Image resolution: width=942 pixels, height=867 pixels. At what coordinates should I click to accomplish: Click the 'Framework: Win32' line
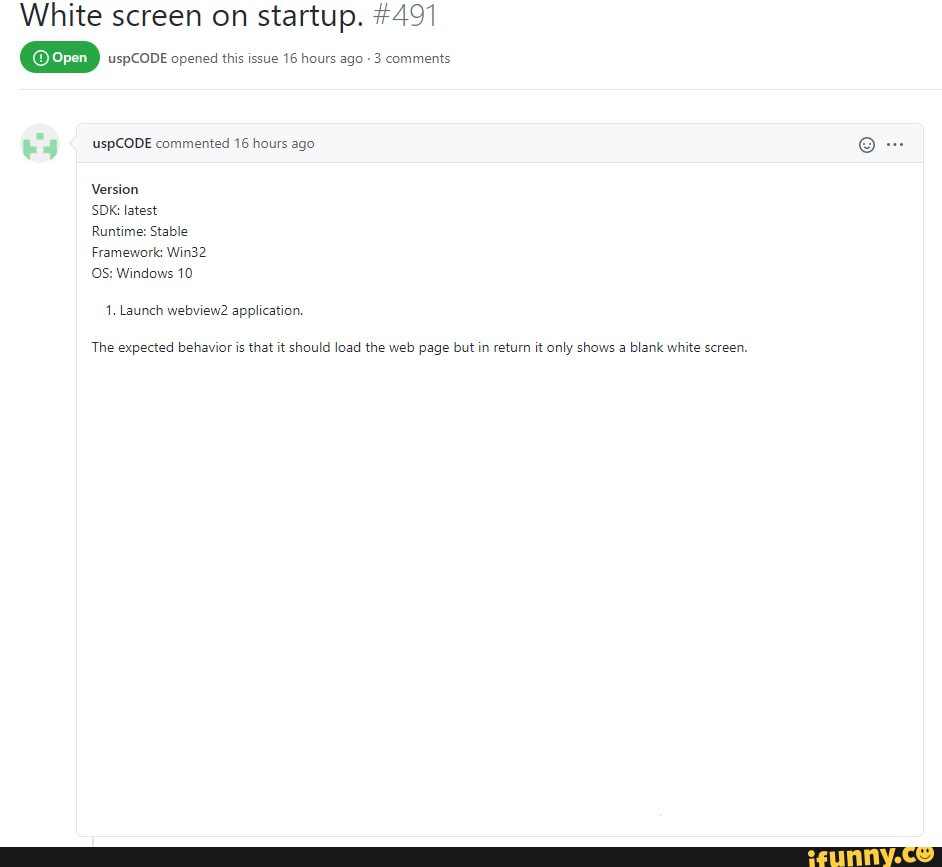pyautogui.click(x=148, y=252)
